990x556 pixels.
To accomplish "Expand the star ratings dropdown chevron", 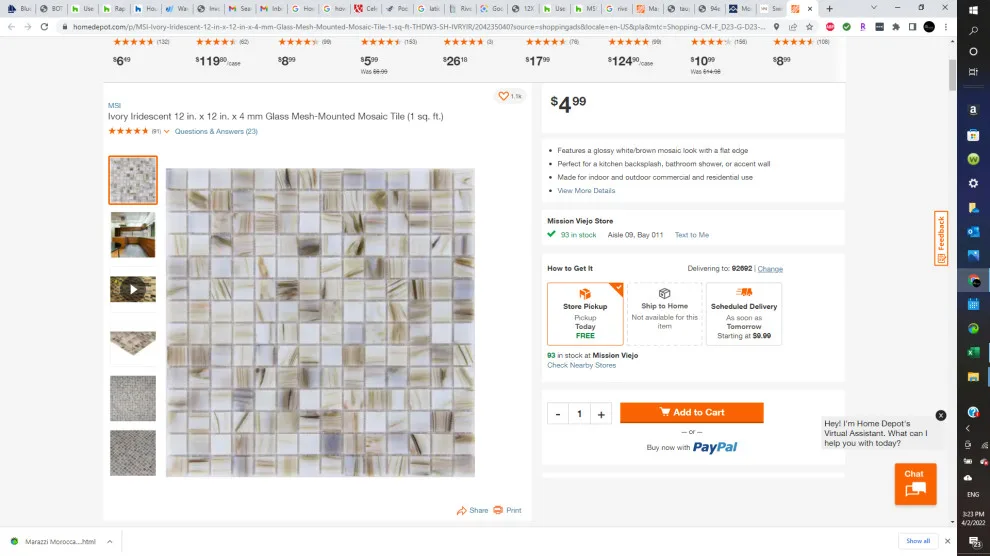I will (x=167, y=131).
